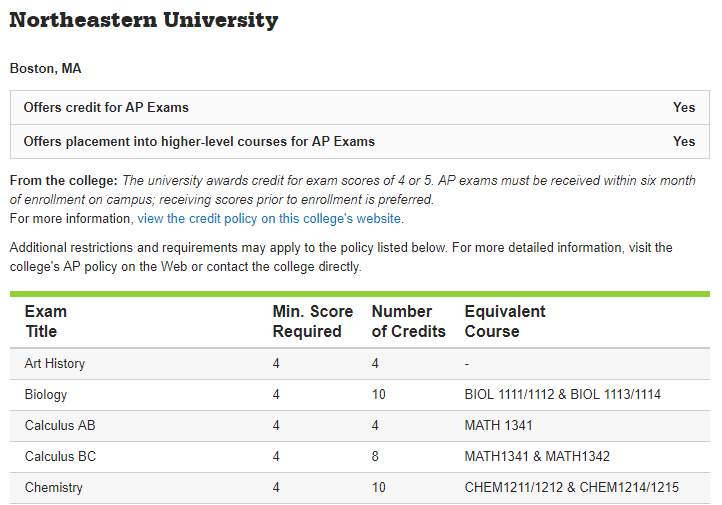Select the 'Calculus AB' exam title

(60, 425)
